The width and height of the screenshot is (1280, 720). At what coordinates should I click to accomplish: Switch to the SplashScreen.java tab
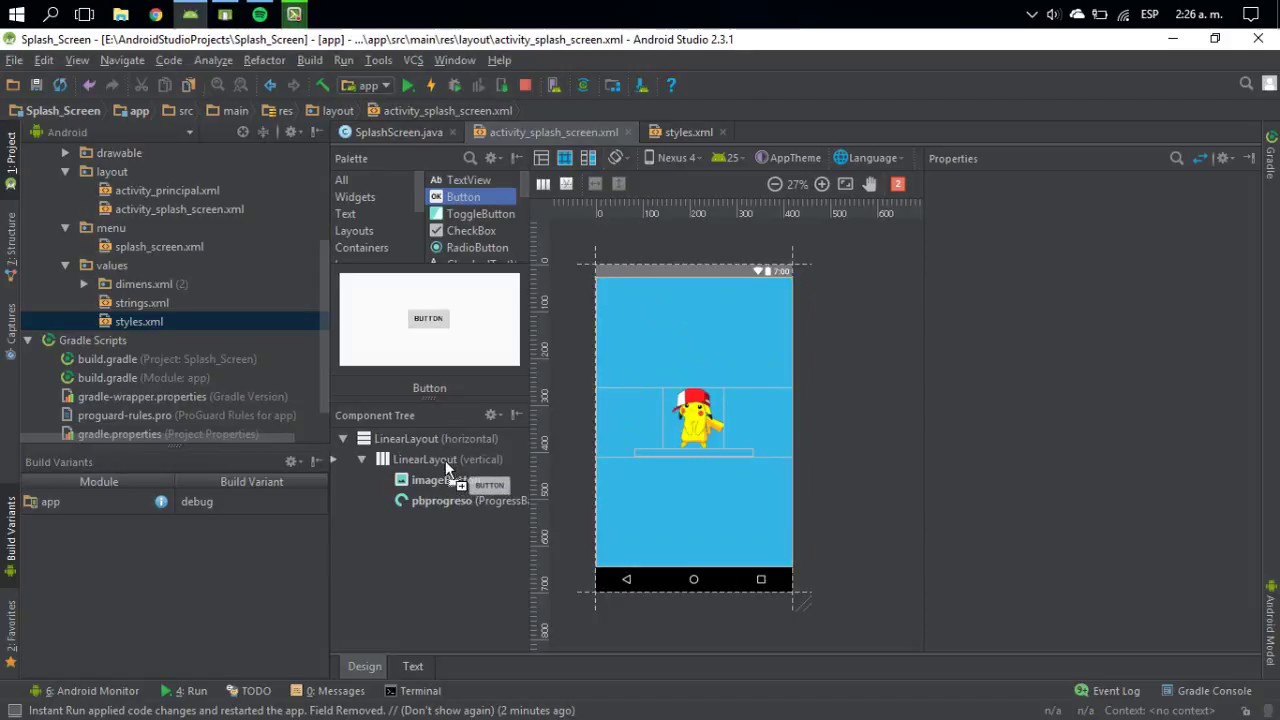(x=399, y=132)
